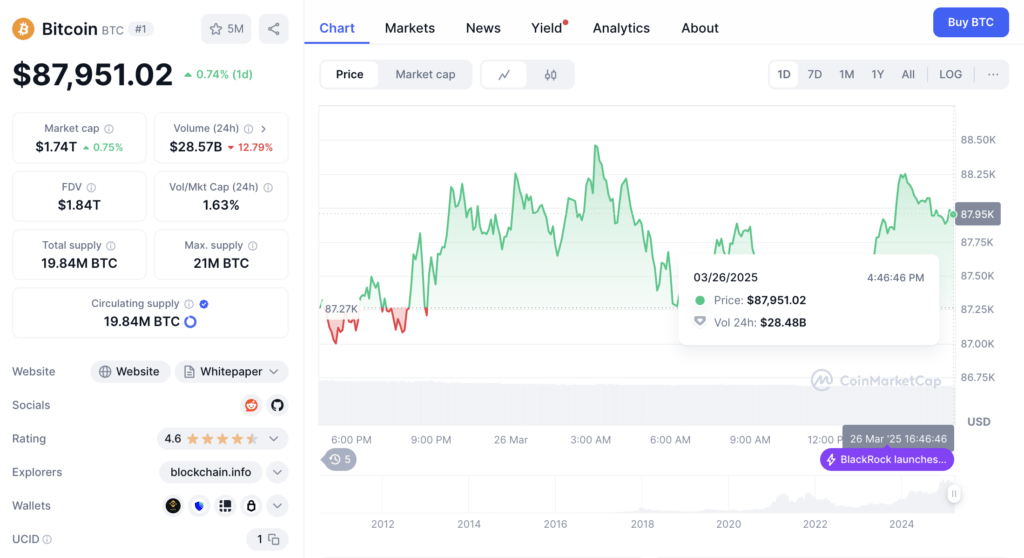Select the first wallet icon (gold coin)
1024x558 pixels.
(173, 506)
